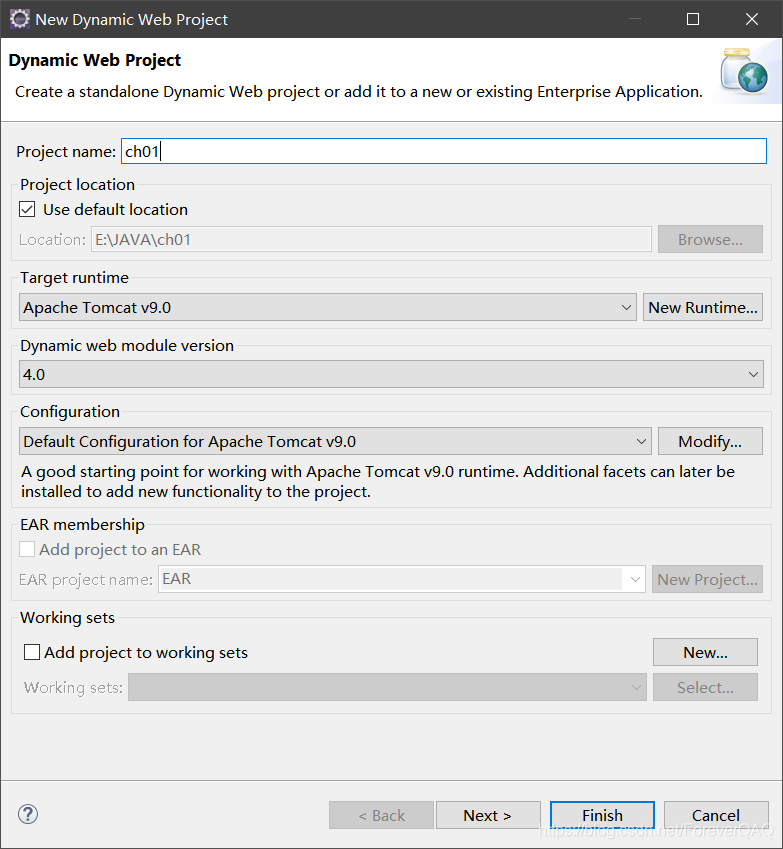Click New Project for EAR membership
783x849 pixels.
pyautogui.click(x=707, y=579)
